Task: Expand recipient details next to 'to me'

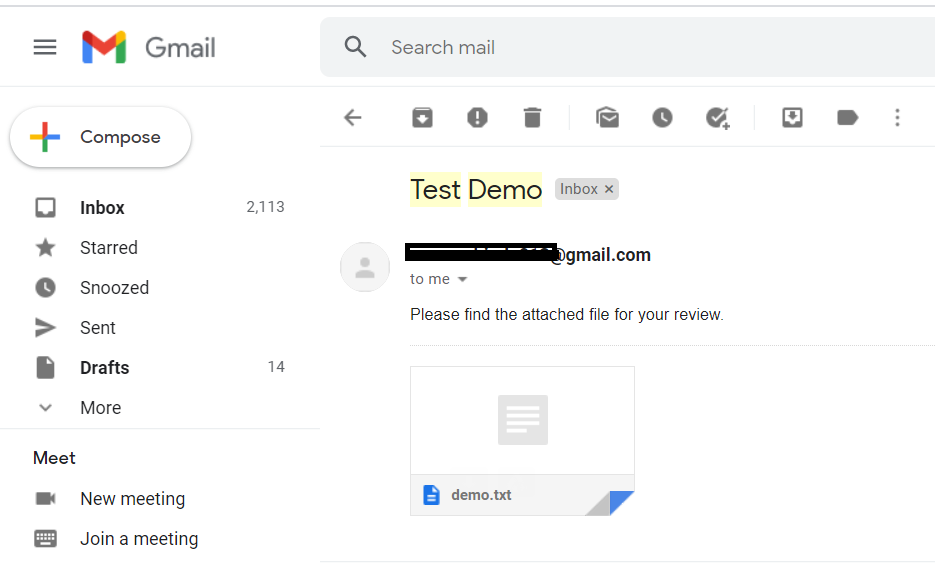Action: click(x=462, y=280)
